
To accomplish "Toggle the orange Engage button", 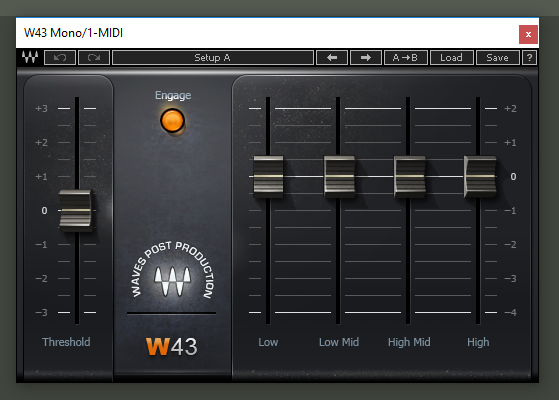I will point(173,120).
